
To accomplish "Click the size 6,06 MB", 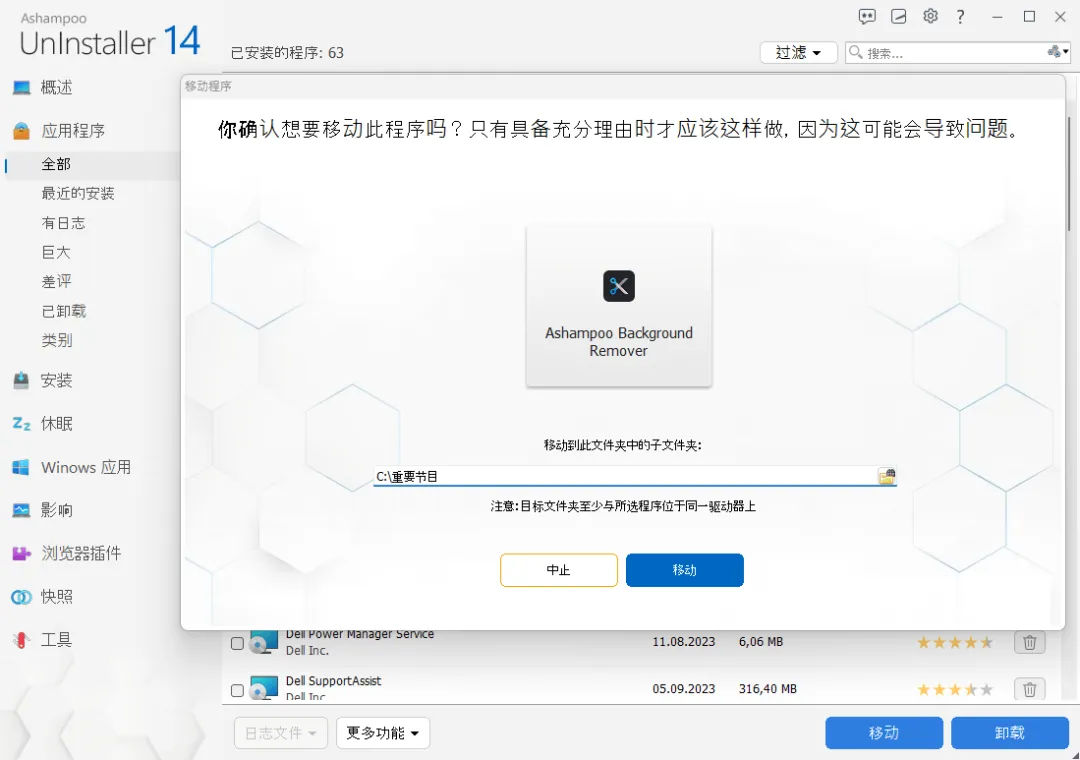I will [x=760, y=641].
